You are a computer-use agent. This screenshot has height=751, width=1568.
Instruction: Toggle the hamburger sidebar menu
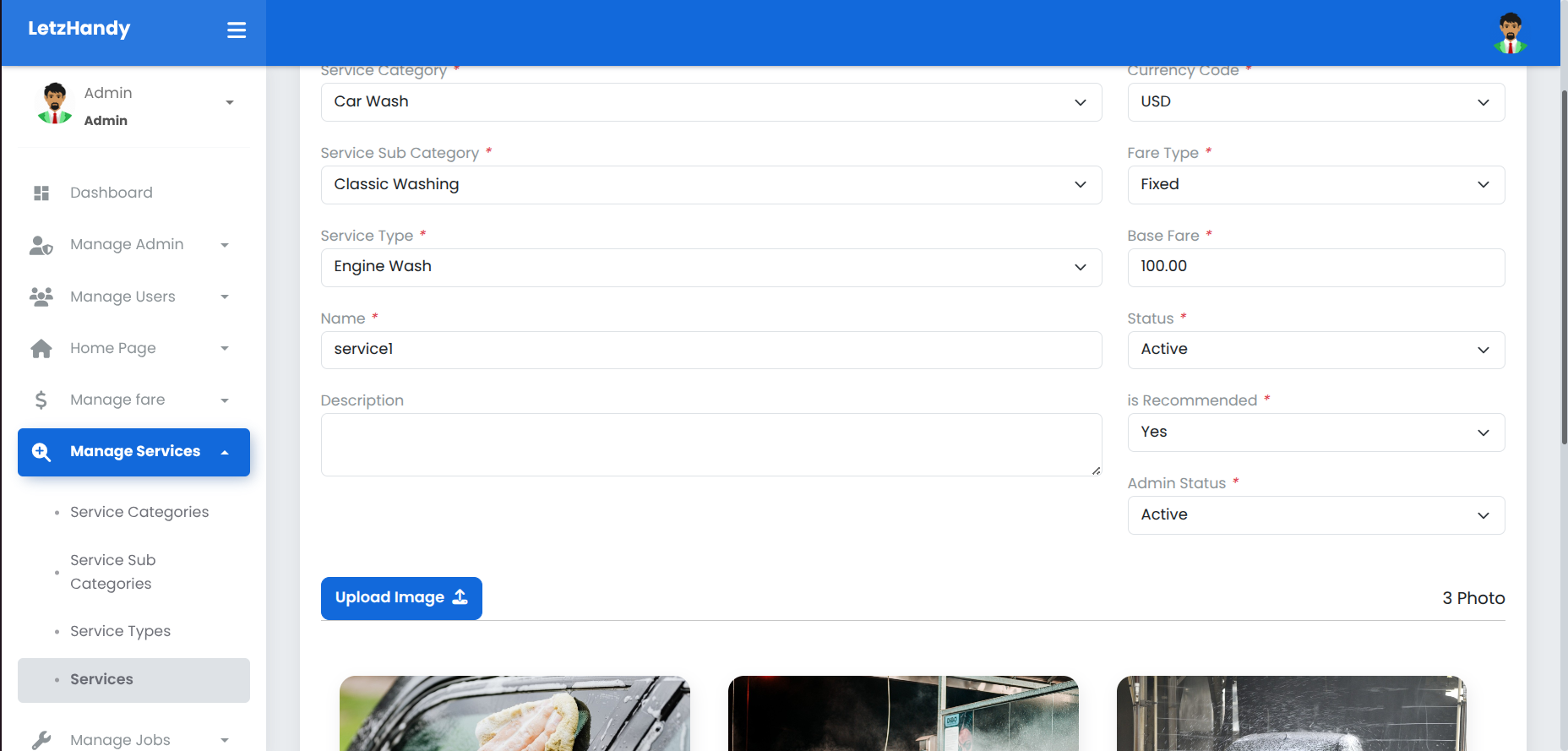237,30
